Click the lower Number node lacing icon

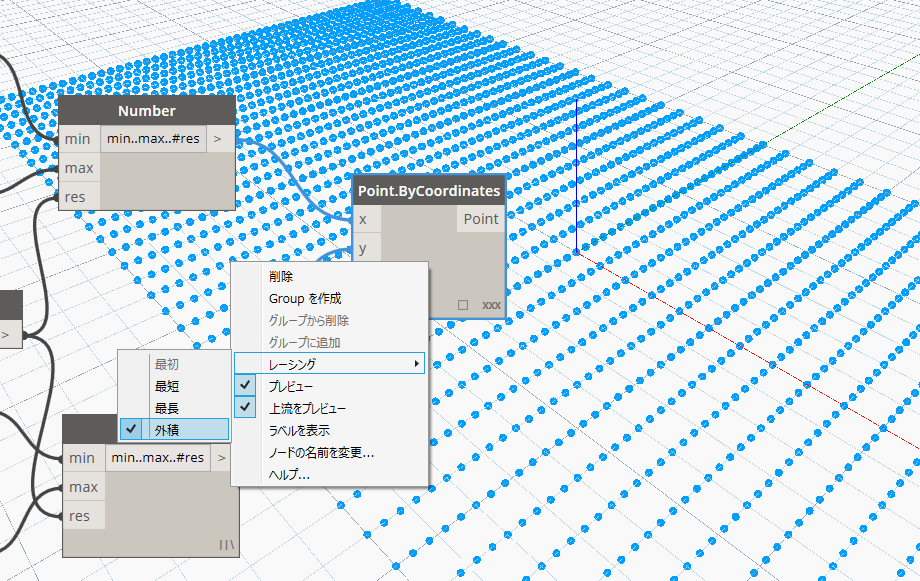[226, 545]
